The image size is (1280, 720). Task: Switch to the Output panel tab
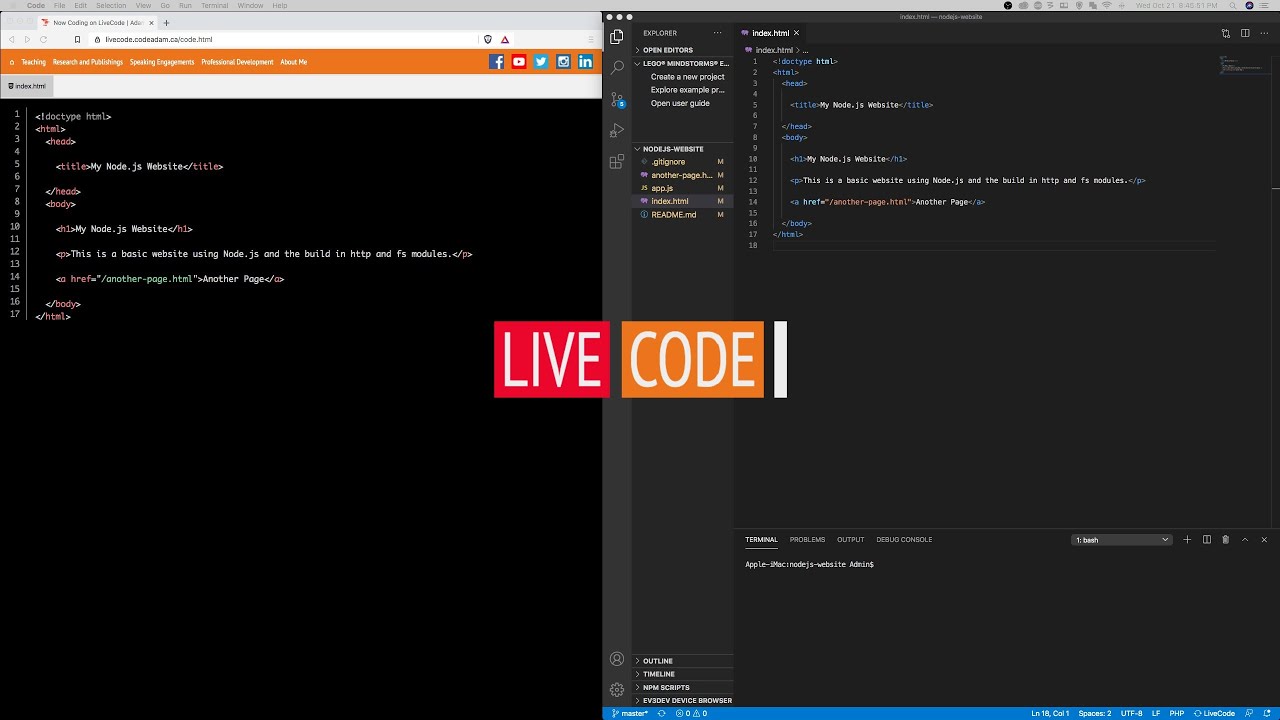(851, 540)
